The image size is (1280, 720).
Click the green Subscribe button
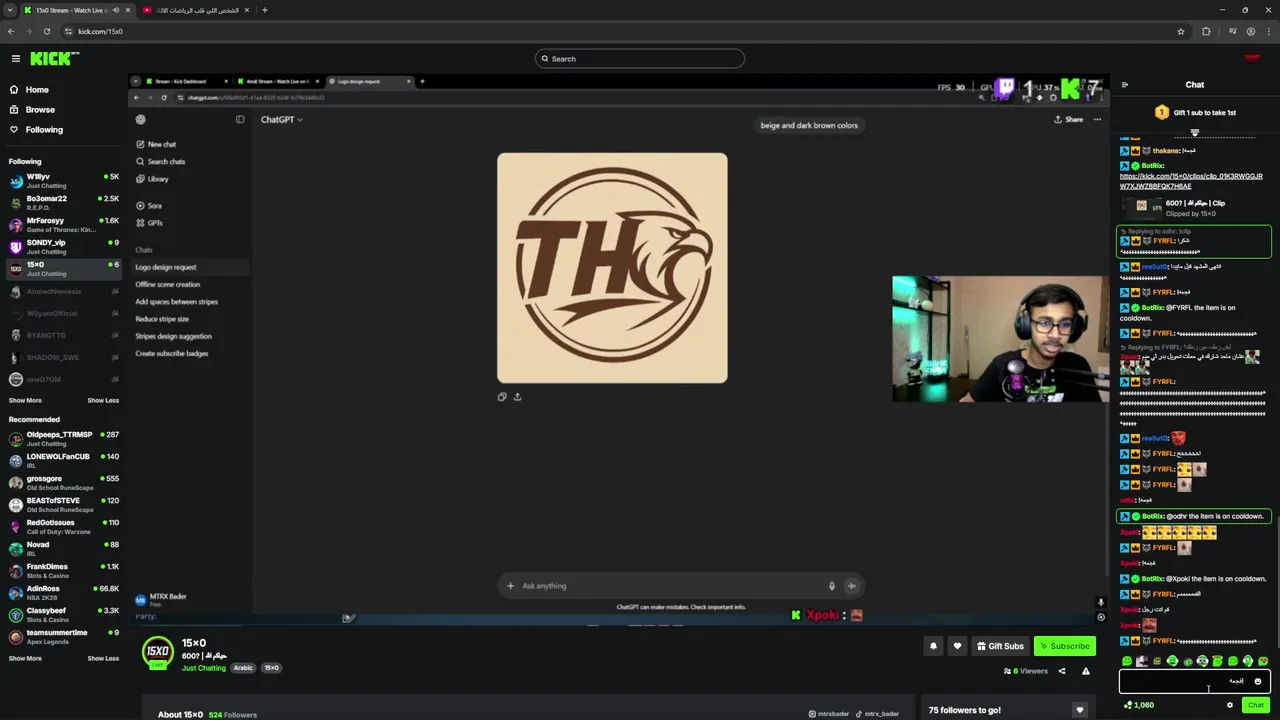pyautogui.click(x=1064, y=646)
